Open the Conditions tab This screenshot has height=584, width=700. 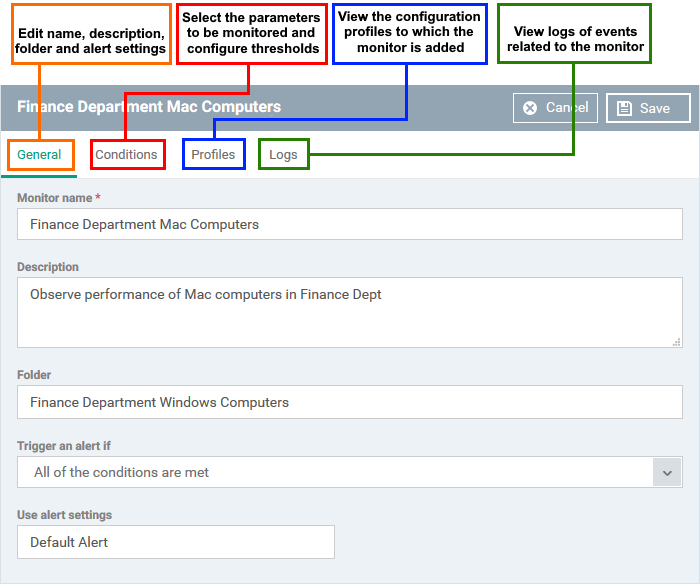[x=126, y=154]
